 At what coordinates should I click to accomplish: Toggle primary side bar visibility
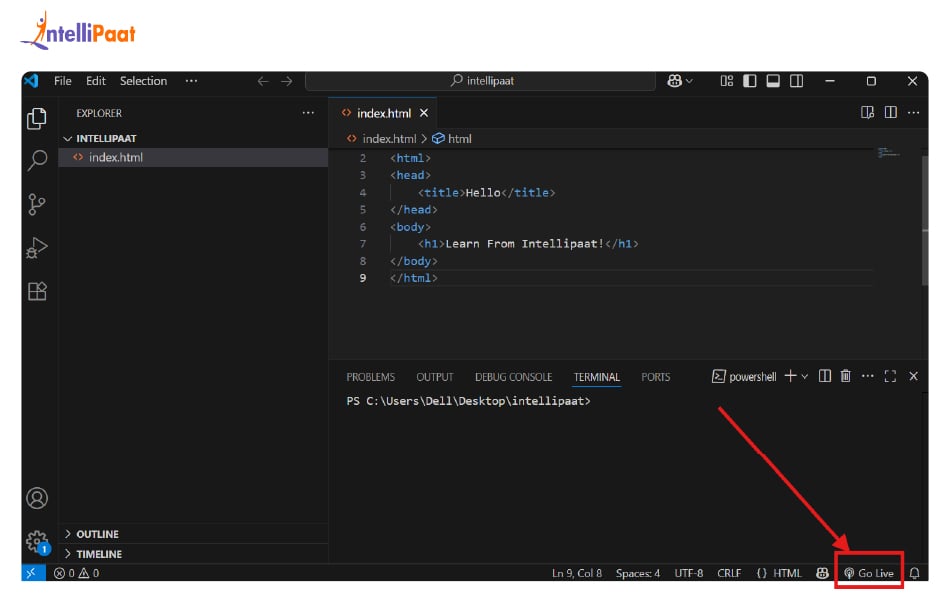pos(749,81)
